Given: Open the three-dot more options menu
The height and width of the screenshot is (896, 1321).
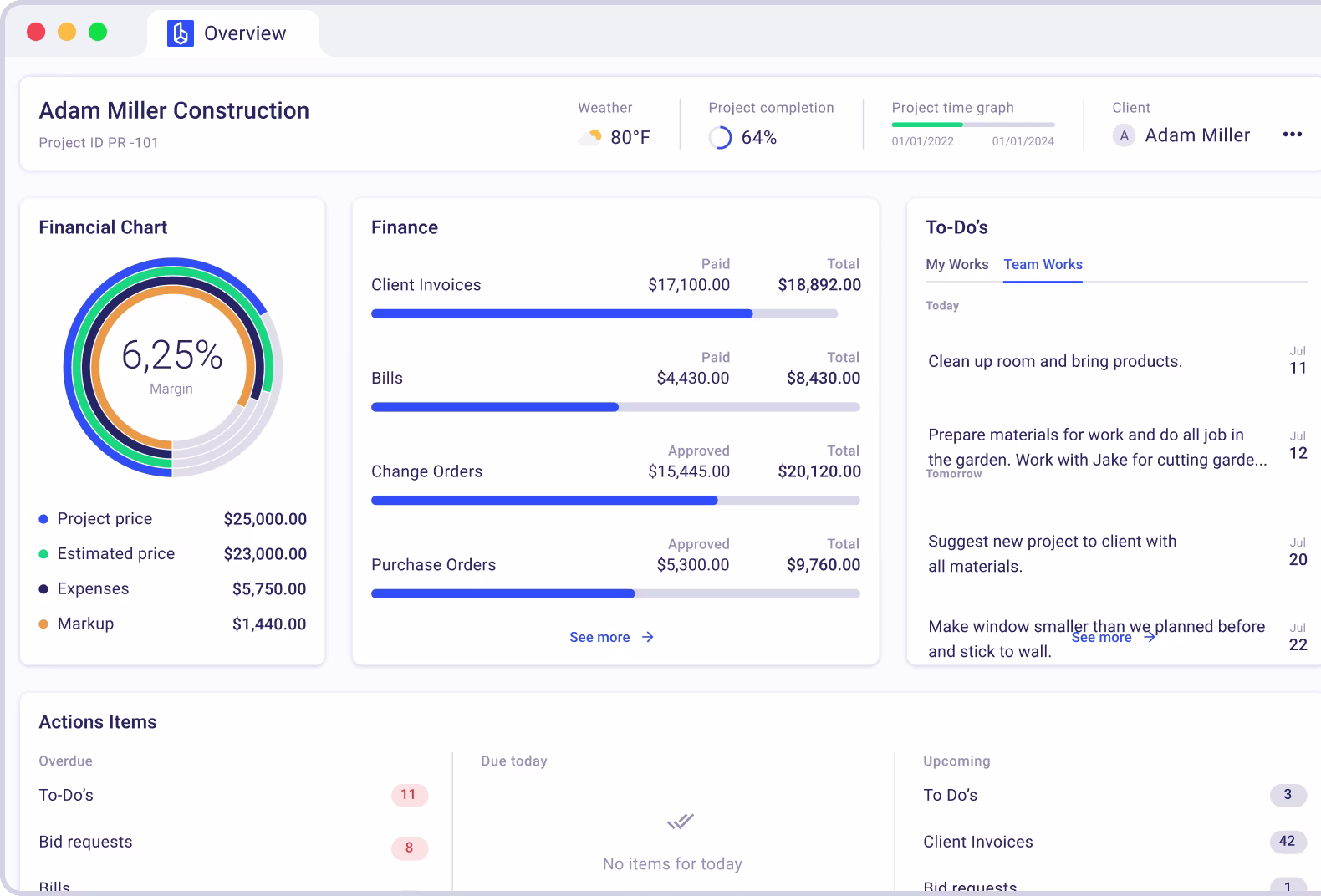Looking at the screenshot, I should point(1292,135).
